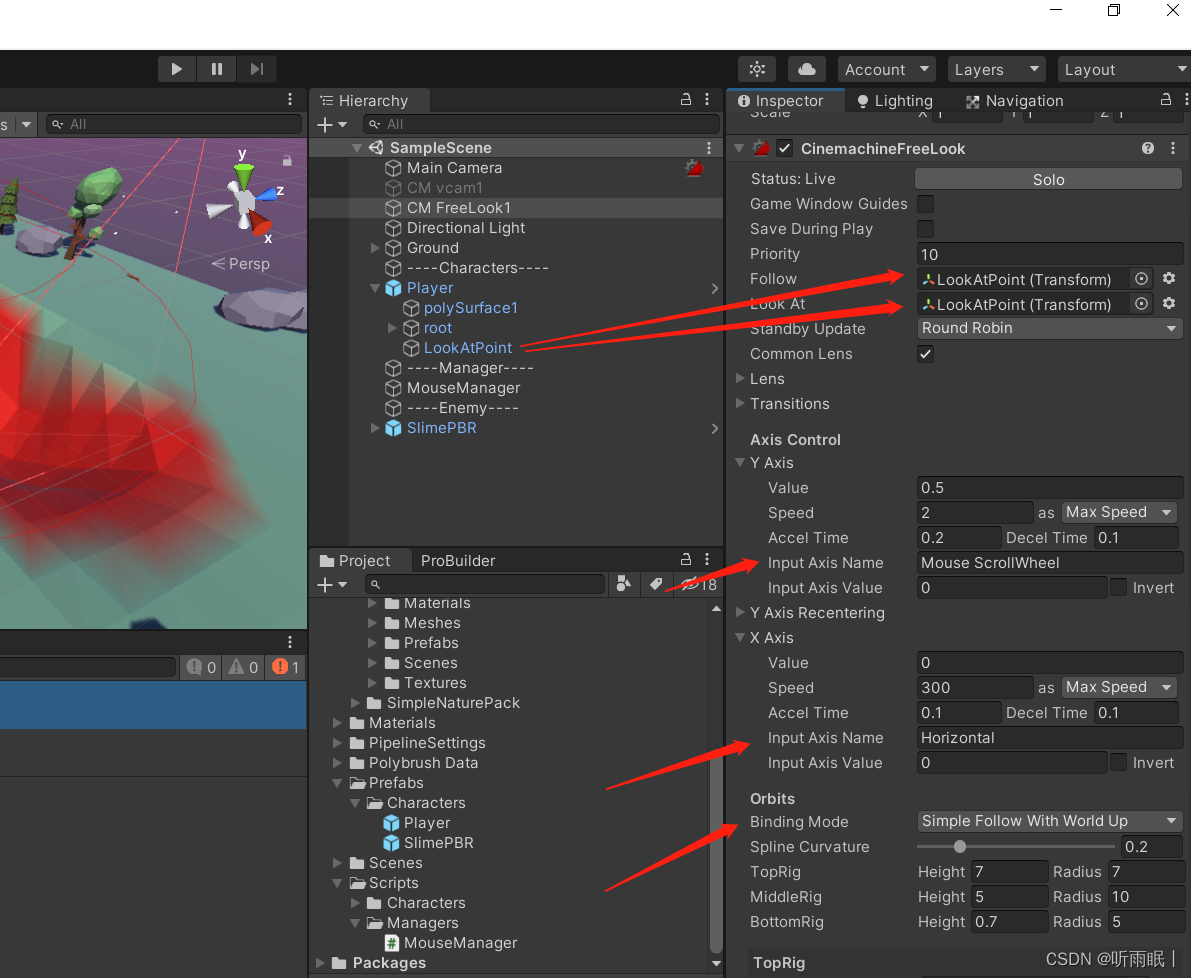Pick Look At target with object picker circle
This screenshot has width=1191, height=978.
coord(1141,304)
